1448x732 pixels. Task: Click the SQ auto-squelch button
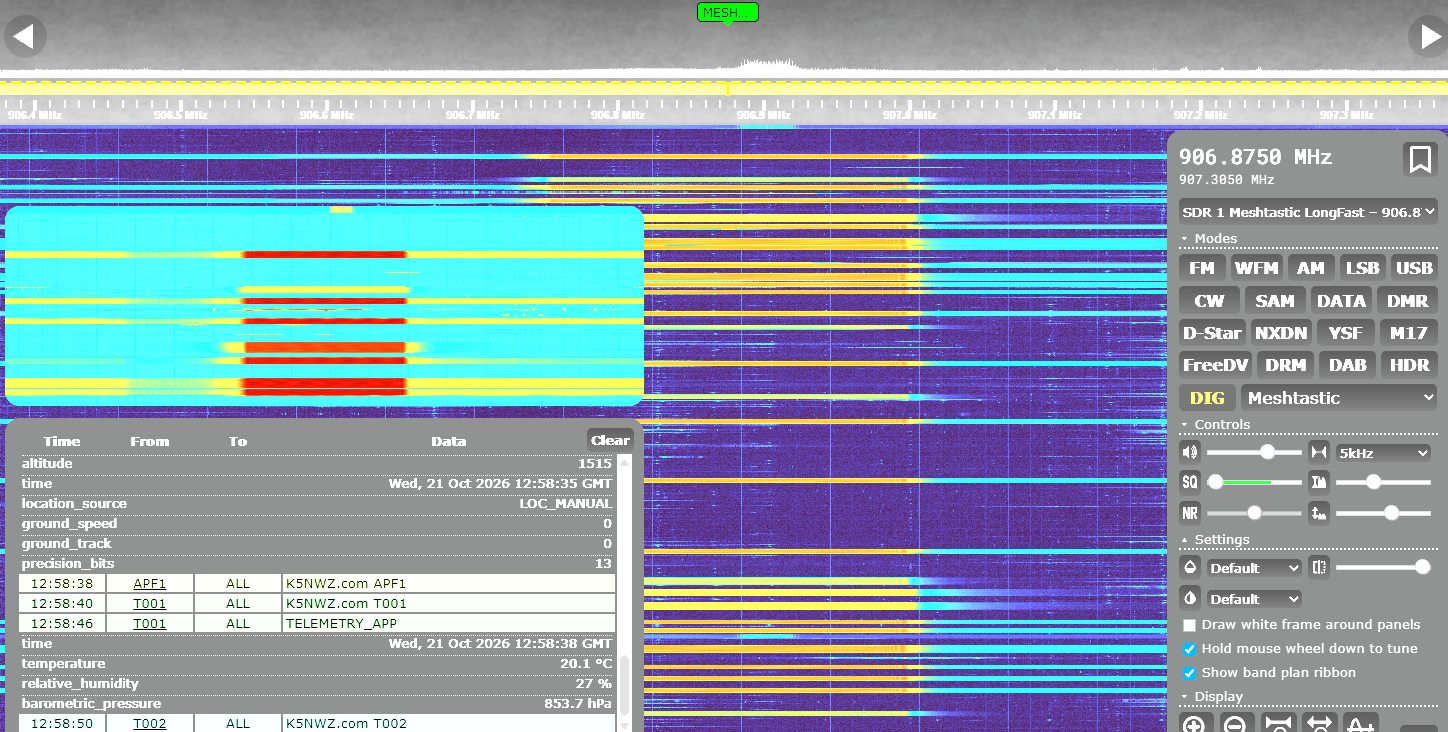(x=1190, y=482)
